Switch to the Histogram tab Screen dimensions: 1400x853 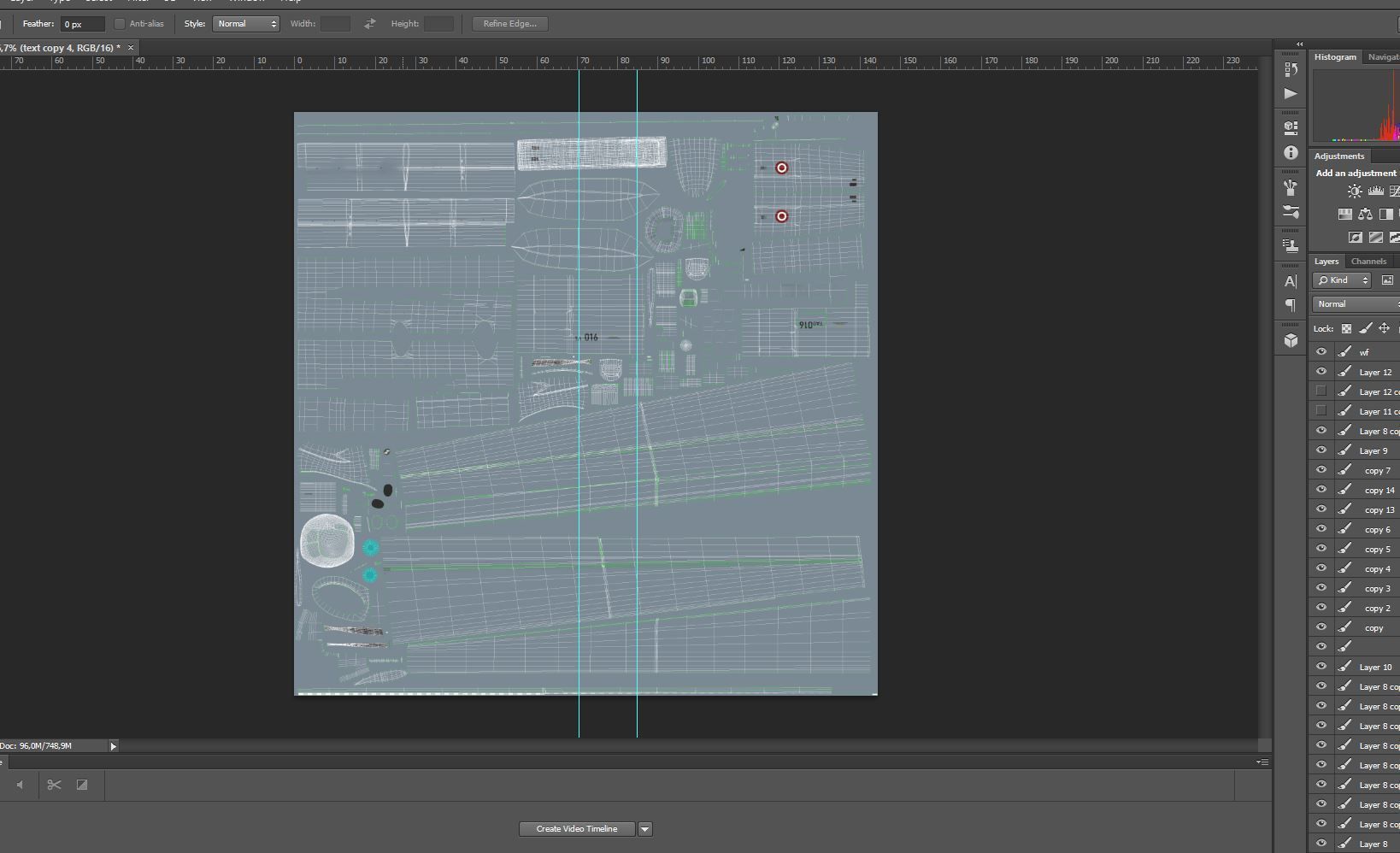pos(1335,57)
